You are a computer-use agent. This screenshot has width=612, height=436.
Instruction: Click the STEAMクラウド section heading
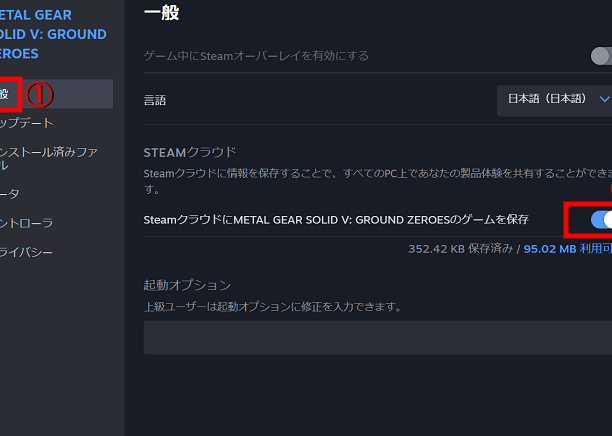190,152
